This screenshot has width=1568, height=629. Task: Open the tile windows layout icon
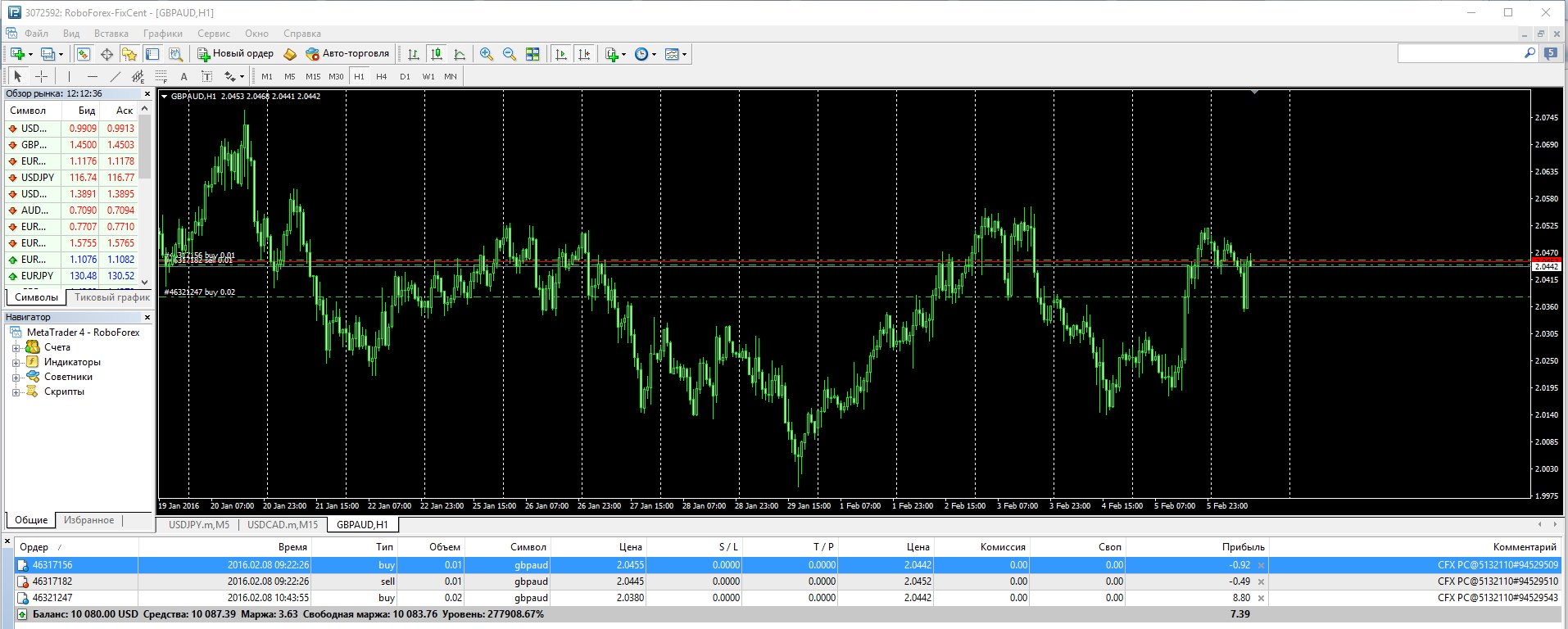pos(532,54)
